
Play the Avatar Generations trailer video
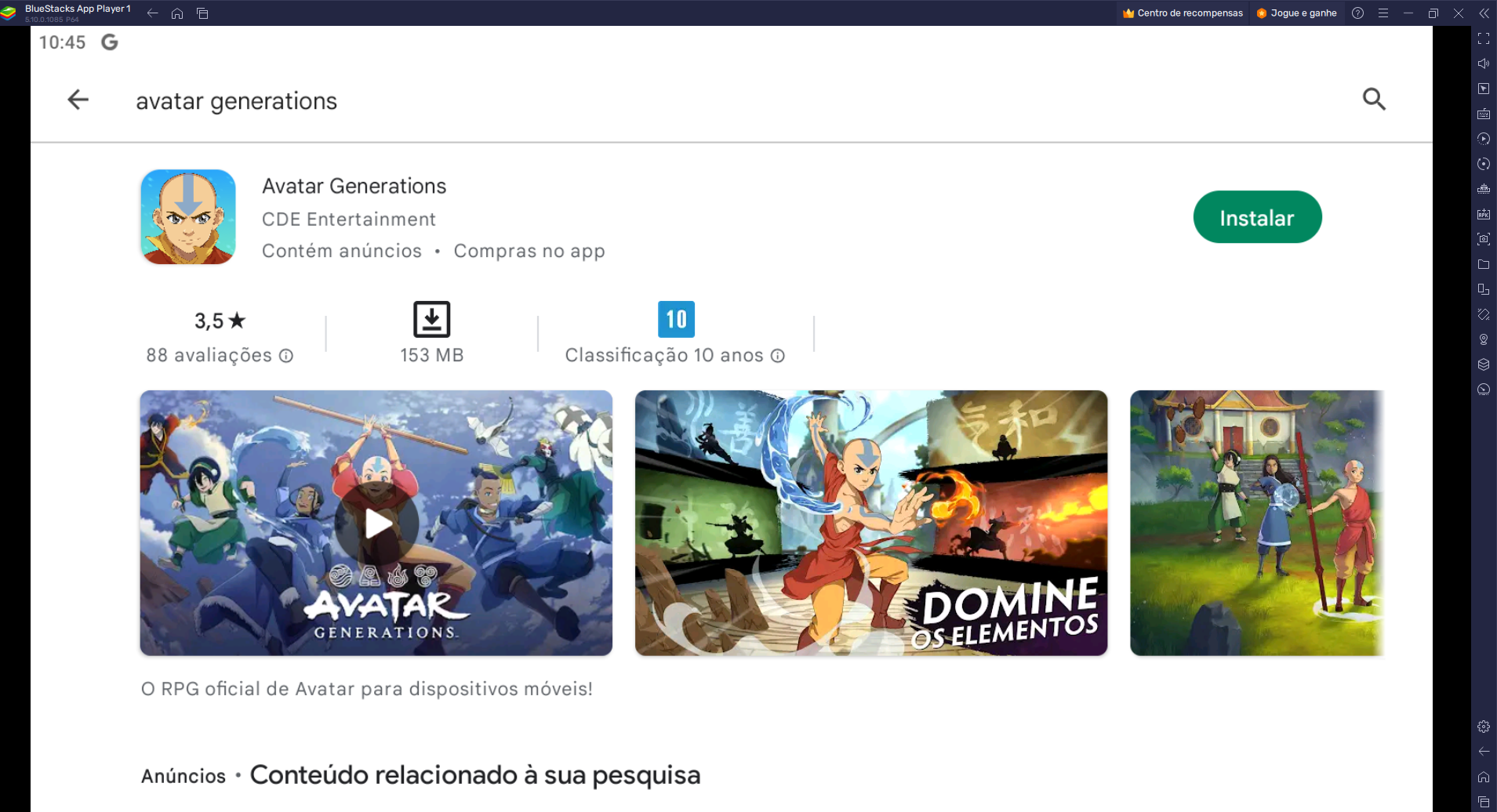coord(376,523)
